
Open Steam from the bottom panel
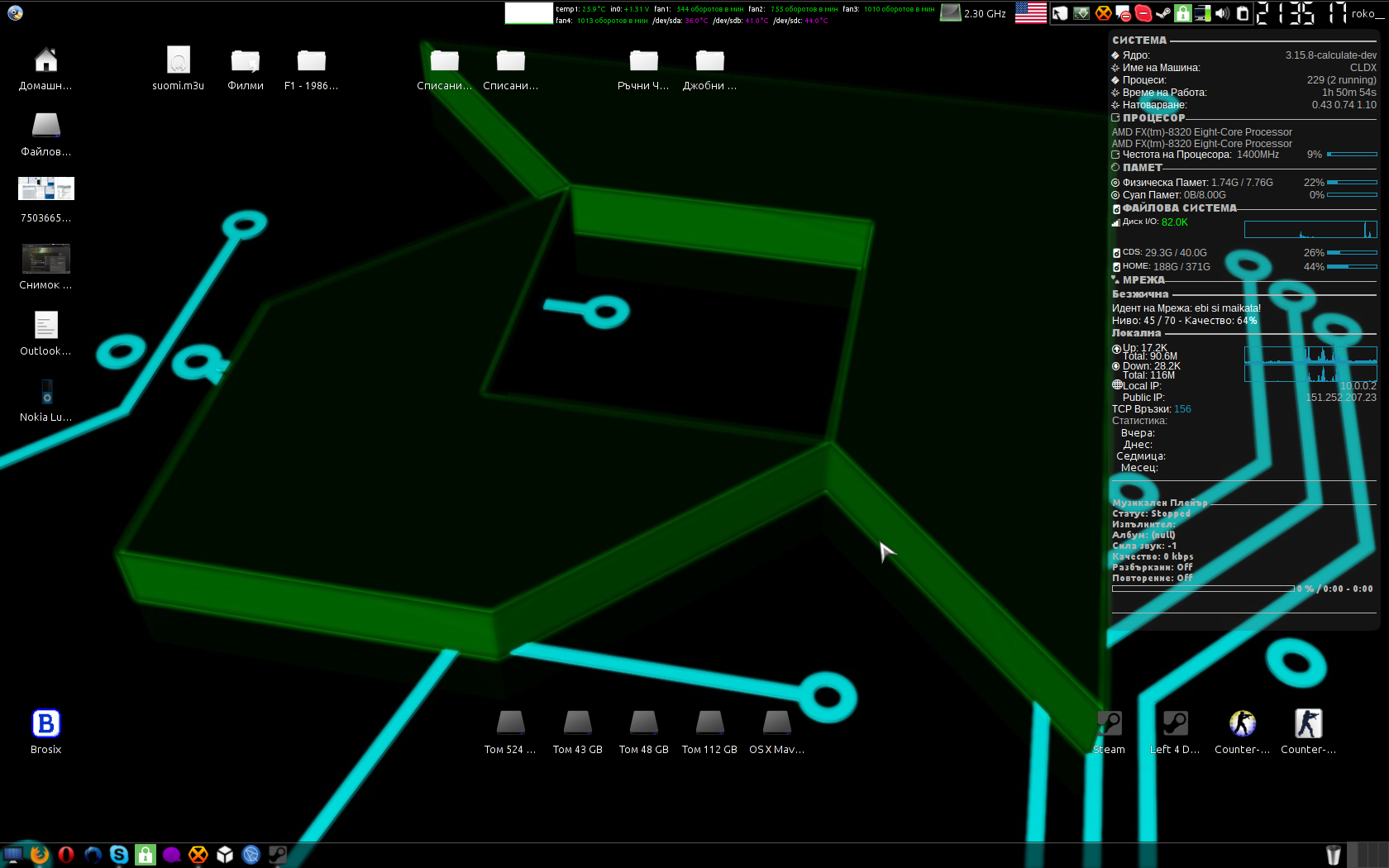point(278,855)
